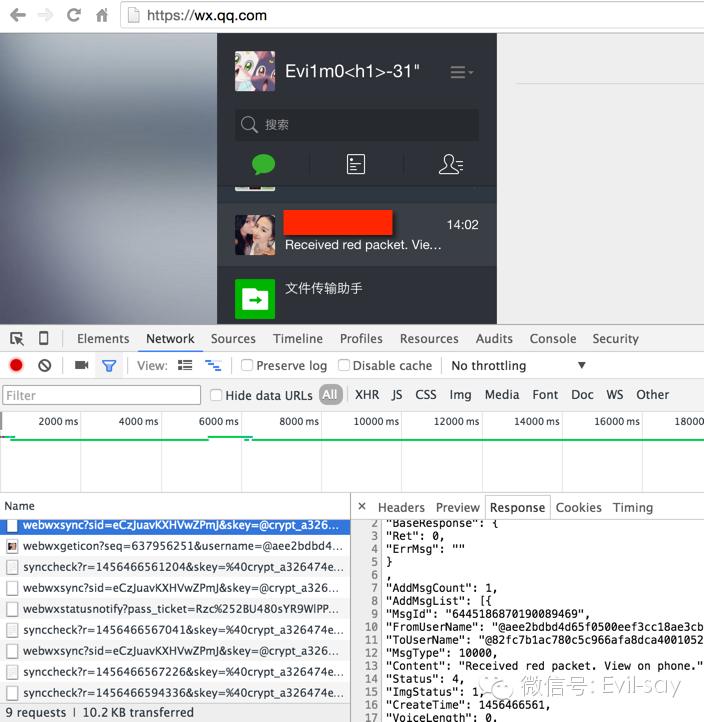
Task: Open the browser home page icon
Action: coord(102,15)
